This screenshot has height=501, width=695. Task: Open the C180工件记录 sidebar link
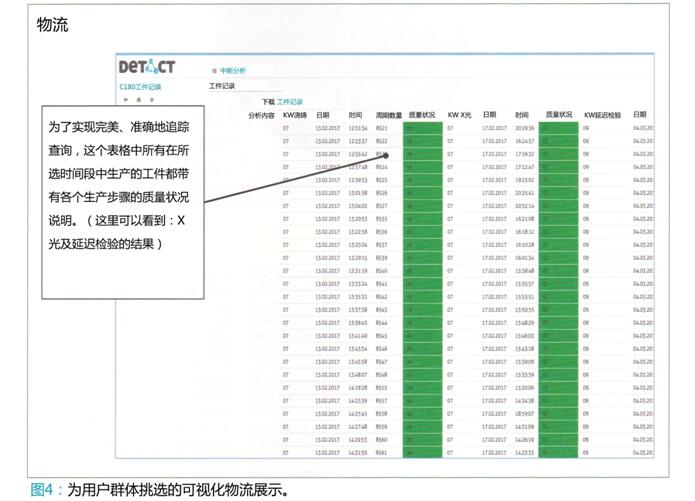[140, 86]
